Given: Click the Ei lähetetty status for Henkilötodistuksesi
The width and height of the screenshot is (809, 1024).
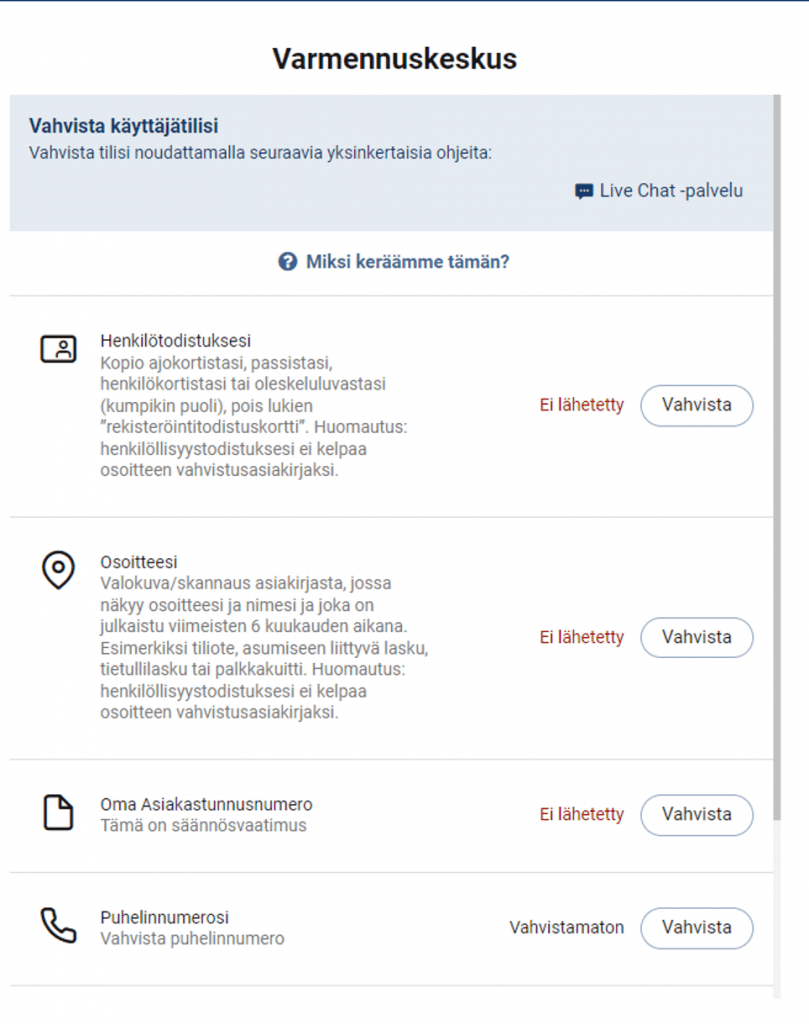Looking at the screenshot, I should pyautogui.click(x=582, y=405).
